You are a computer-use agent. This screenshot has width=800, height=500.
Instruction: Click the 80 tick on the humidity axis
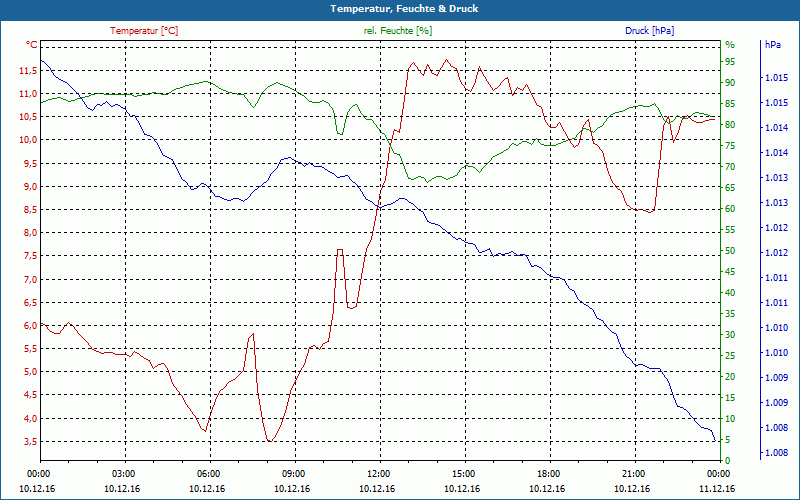(730, 125)
